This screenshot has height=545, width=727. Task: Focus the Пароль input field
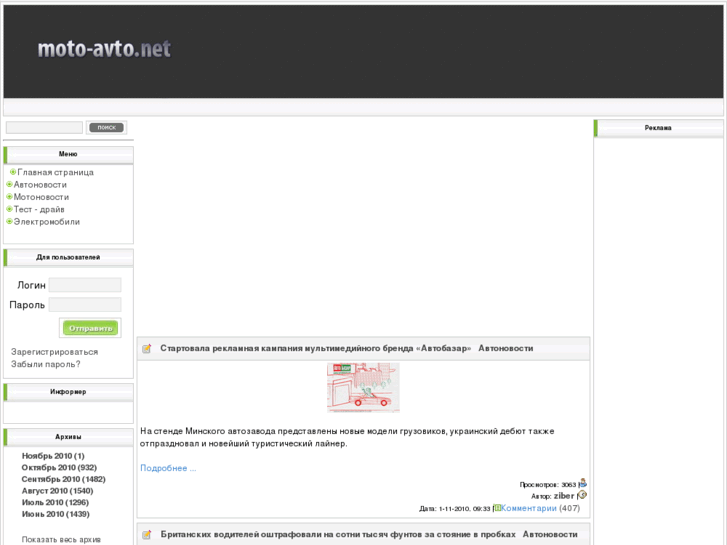[85, 305]
